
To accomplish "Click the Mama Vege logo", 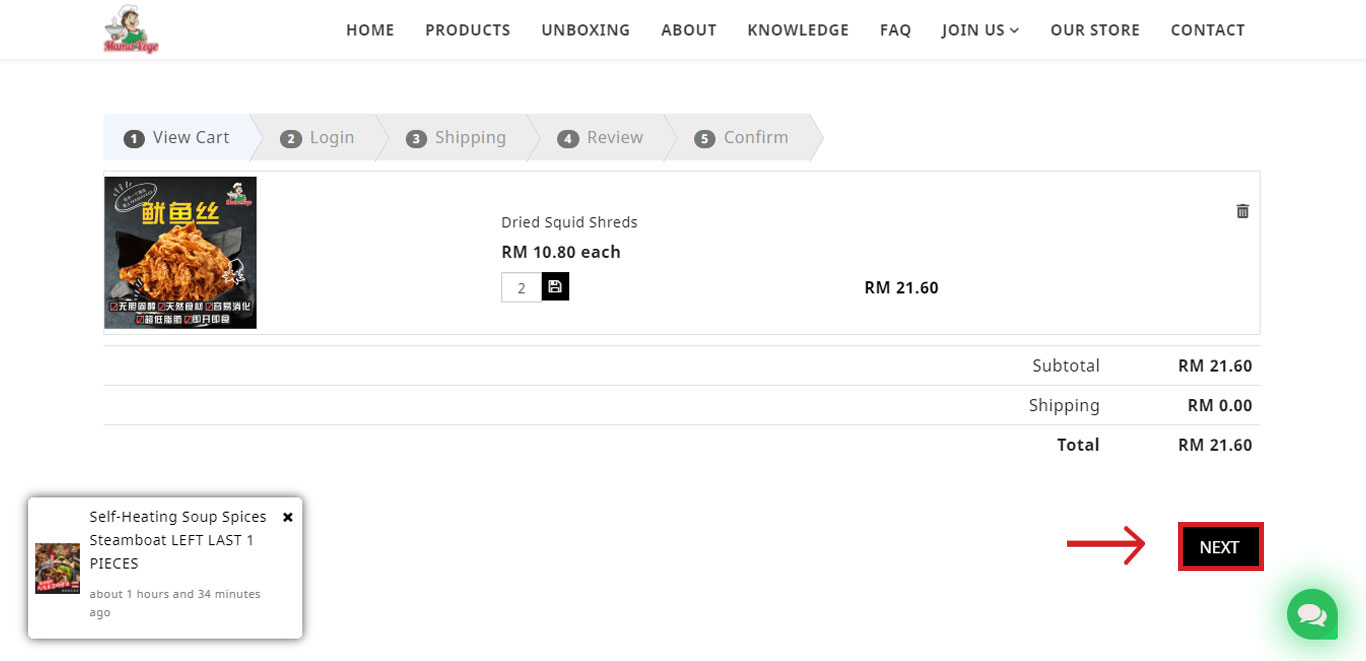I will coord(131,30).
